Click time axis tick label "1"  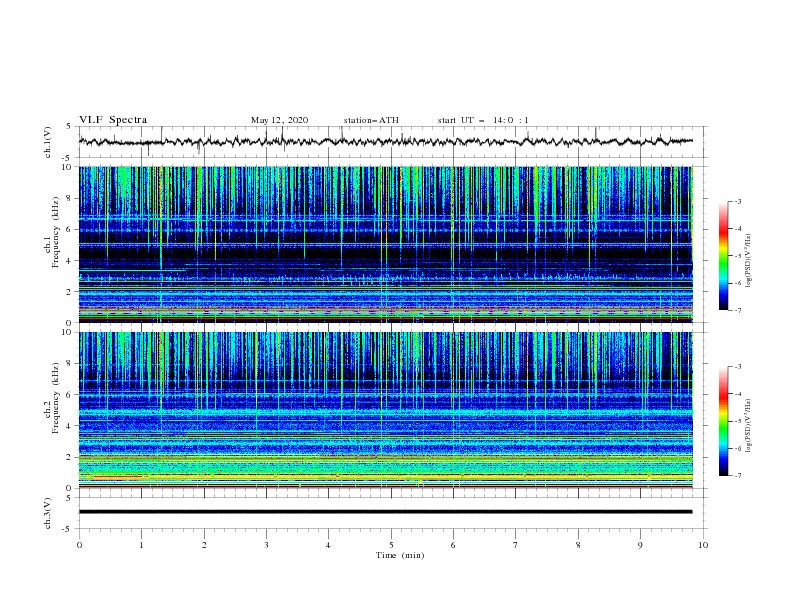coord(141,545)
